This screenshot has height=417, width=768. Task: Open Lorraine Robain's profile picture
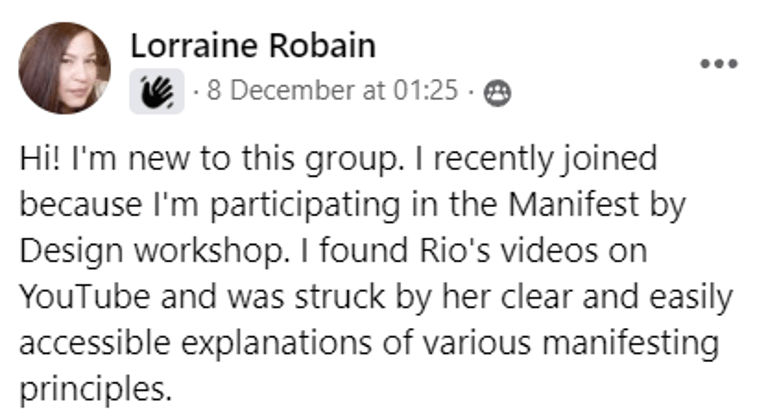pyautogui.click(x=65, y=68)
